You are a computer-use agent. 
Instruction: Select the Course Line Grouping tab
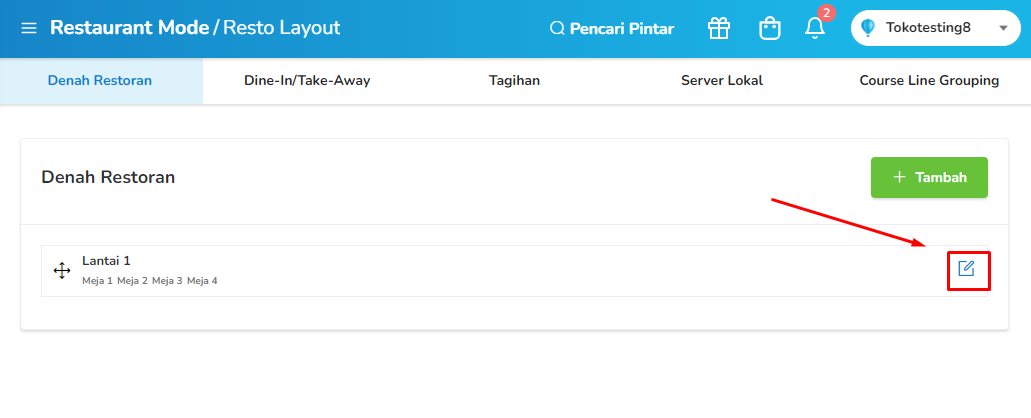click(x=929, y=81)
